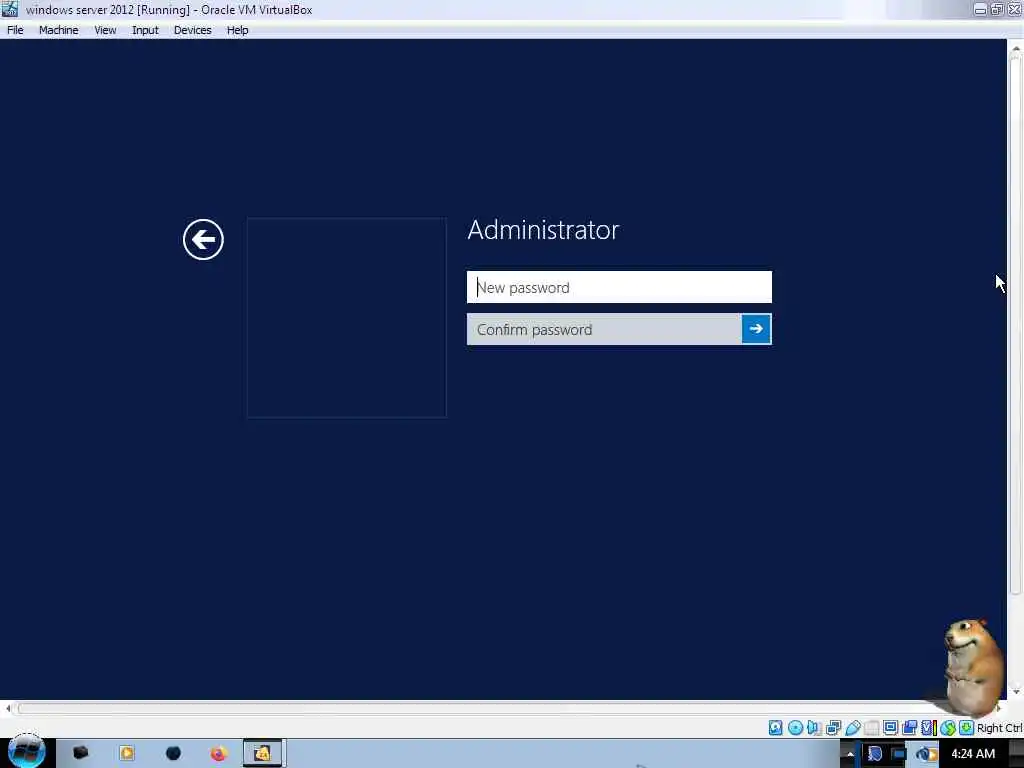Show hidden system tray icons
The height and width of the screenshot is (768, 1024).
click(x=850, y=754)
